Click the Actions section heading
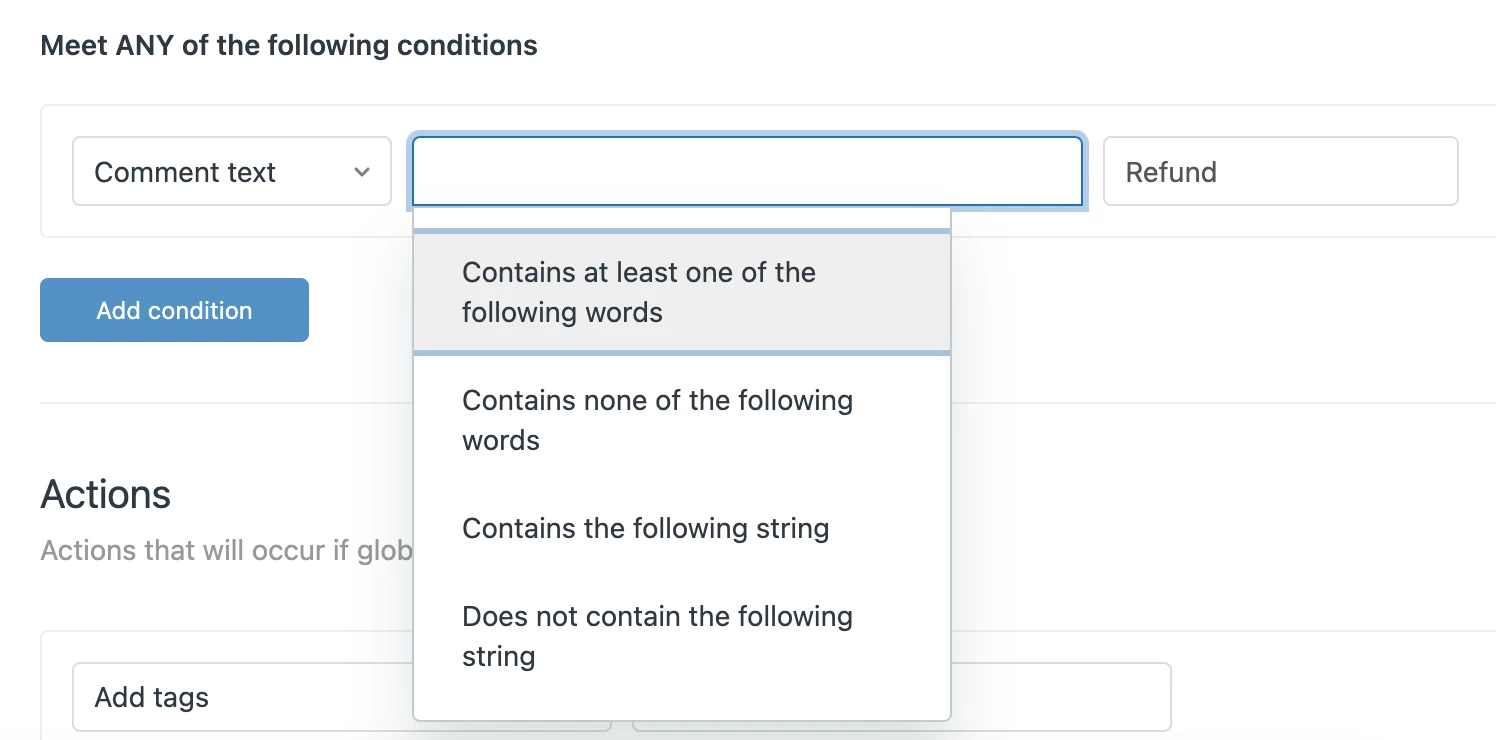 [x=105, y=495]
